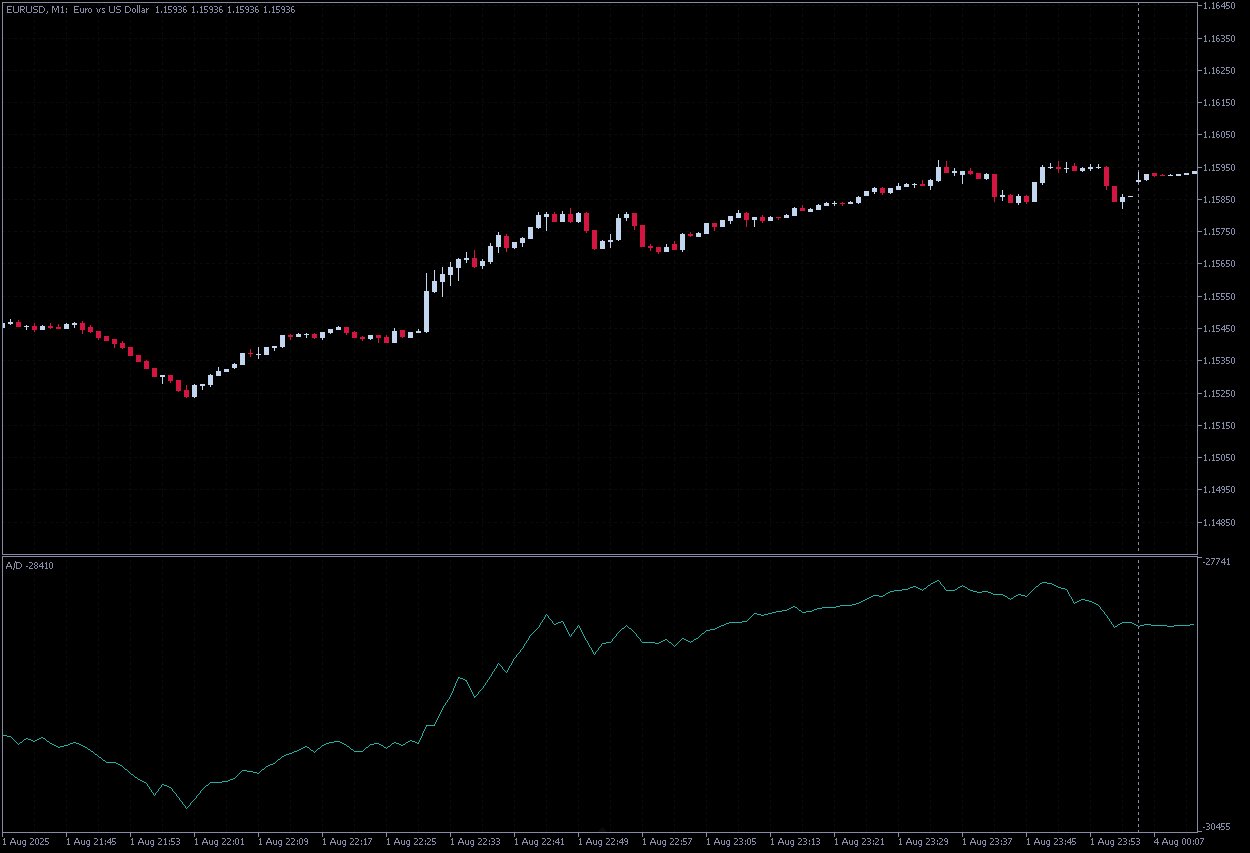Click the '1 Aug 23:29' time label
1250x853 pixels.
(x=922, y=842)
